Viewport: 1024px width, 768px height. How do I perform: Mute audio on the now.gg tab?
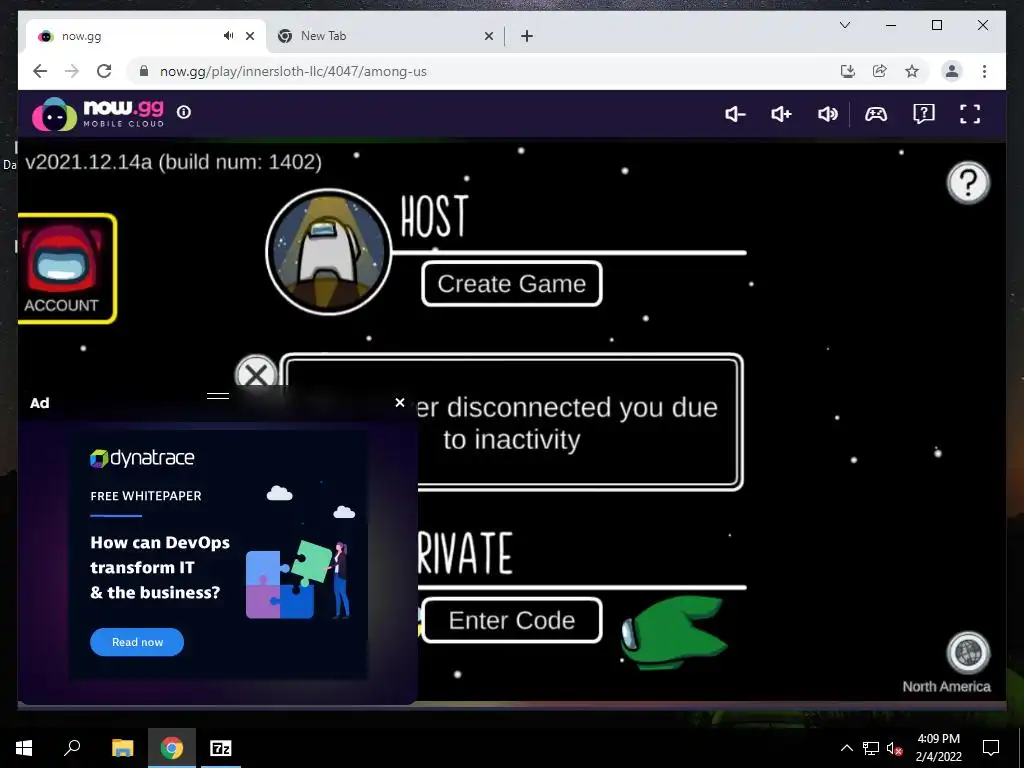click(228, 36)
